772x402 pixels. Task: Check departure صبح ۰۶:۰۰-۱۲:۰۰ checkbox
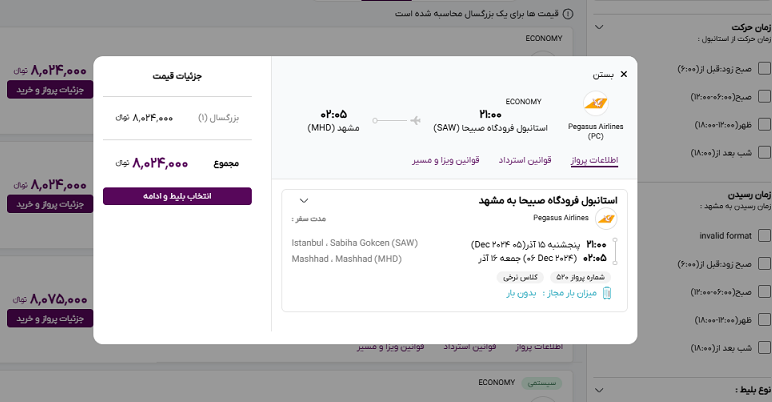pyautogui.click(x=764, y=97)
